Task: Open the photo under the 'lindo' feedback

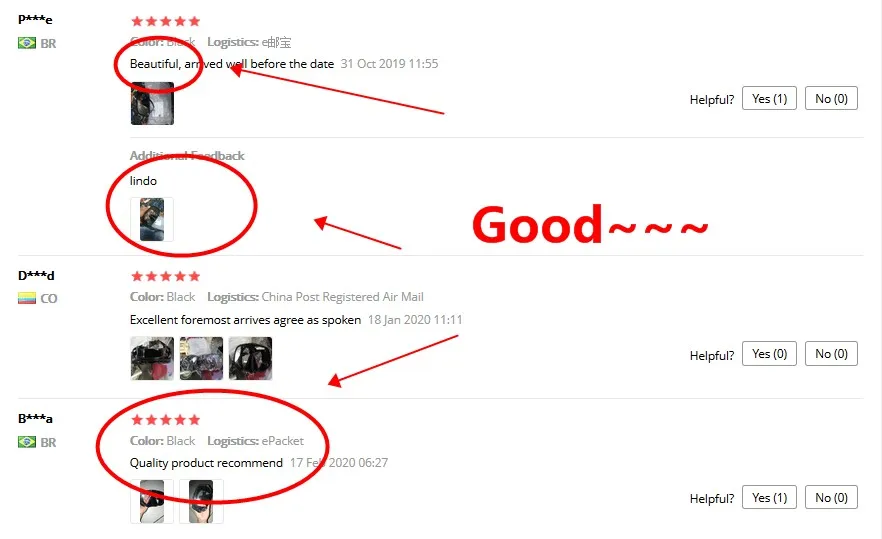Action: click(152, 219)
